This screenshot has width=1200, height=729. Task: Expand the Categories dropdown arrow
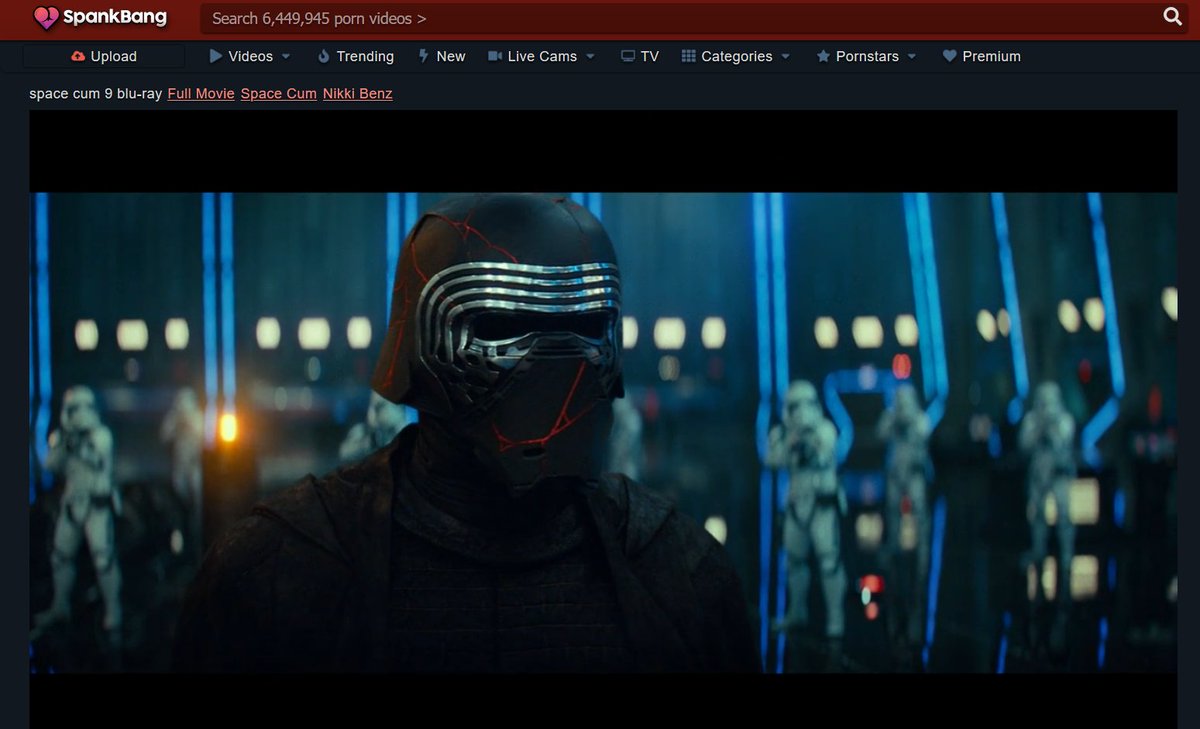tap(785, 57)
